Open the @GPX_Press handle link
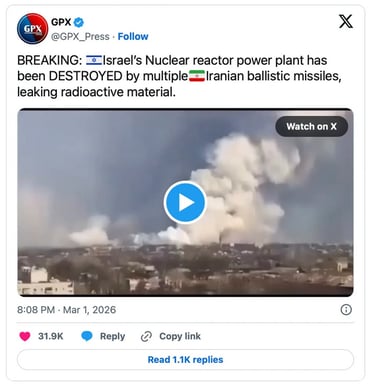This screenshot has width=375, height=390. point(80,36)
